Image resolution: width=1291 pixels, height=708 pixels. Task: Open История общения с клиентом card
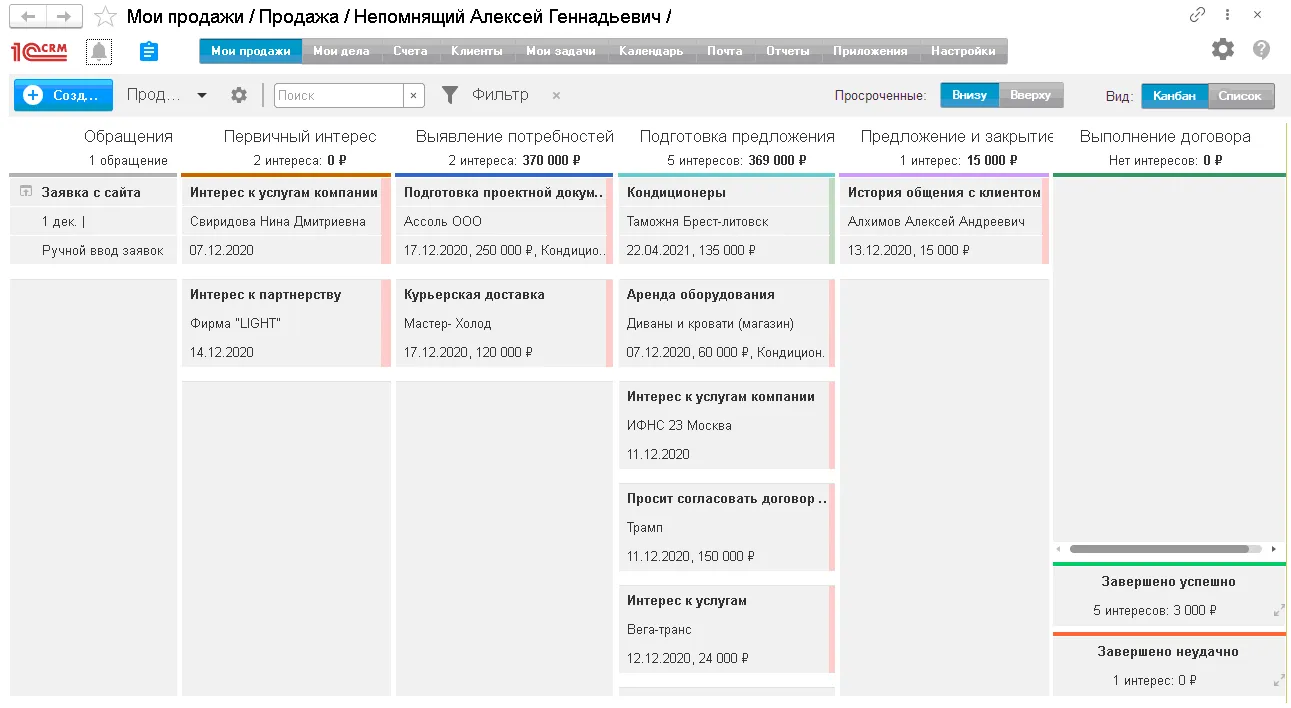[x=944, y=221]
